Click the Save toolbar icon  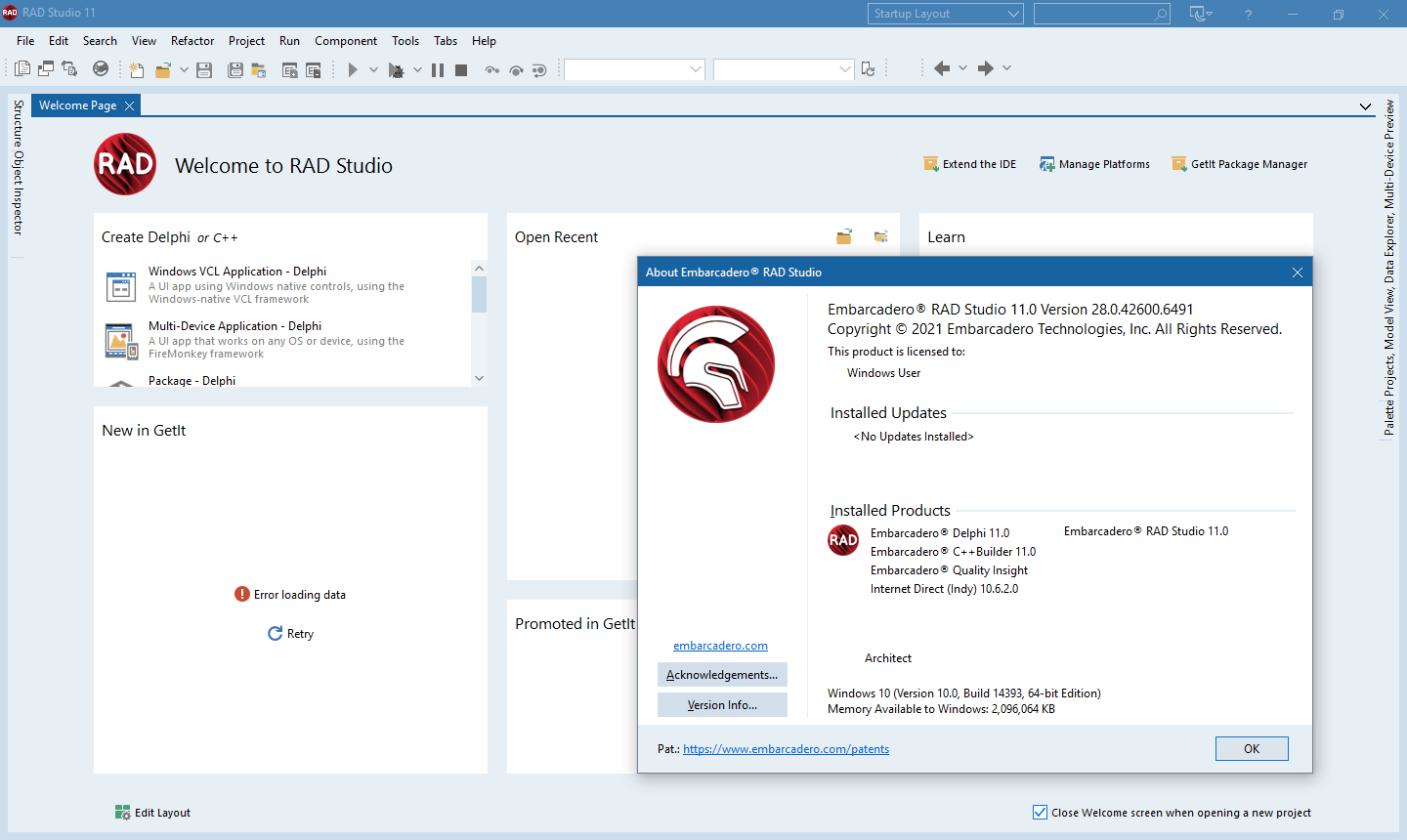[x=204, y=69]
